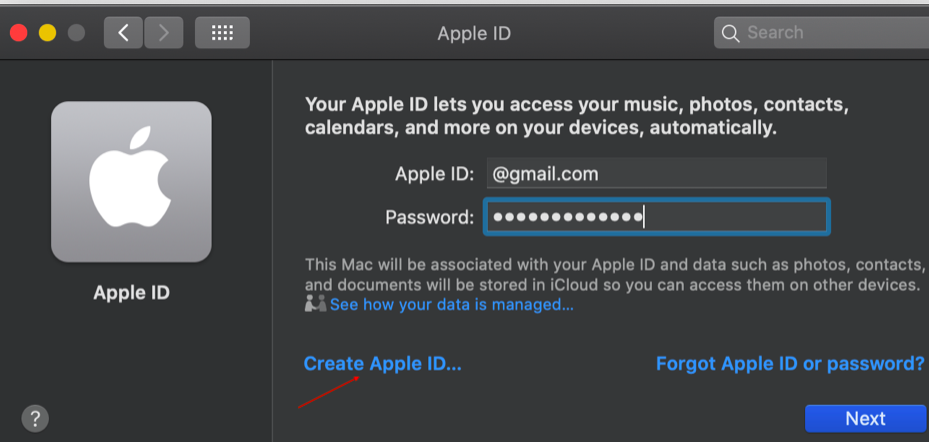Go forward using the right chevron button

tap(163, 33)
